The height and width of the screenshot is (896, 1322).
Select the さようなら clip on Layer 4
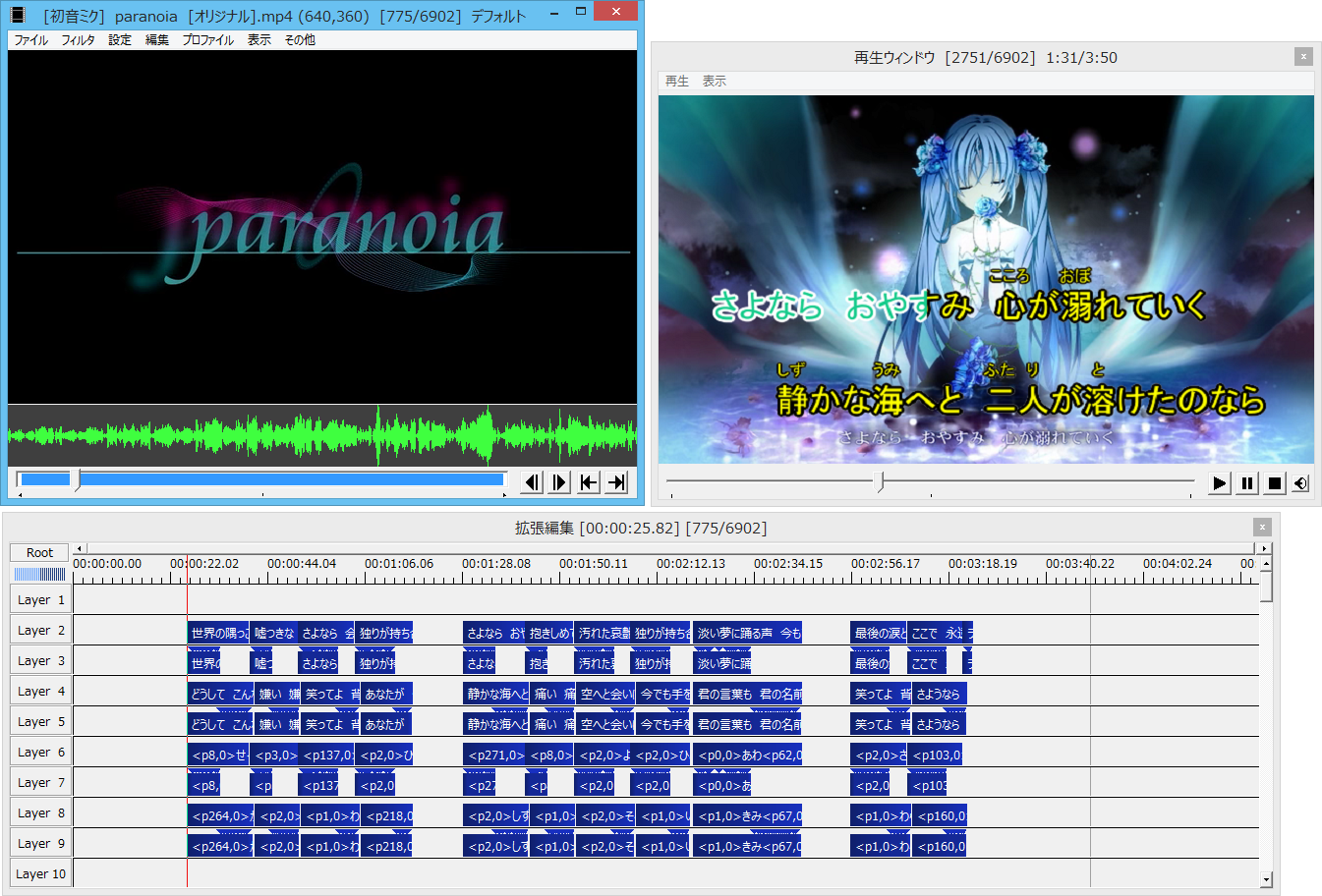pos(939,694)
